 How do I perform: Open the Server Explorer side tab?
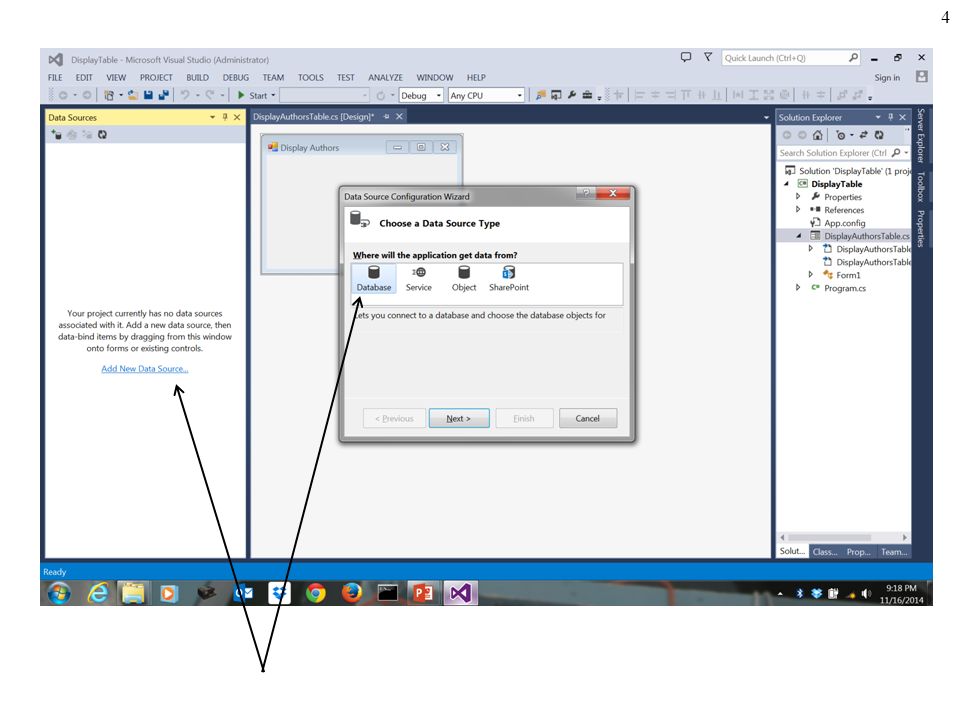point(921,135)
